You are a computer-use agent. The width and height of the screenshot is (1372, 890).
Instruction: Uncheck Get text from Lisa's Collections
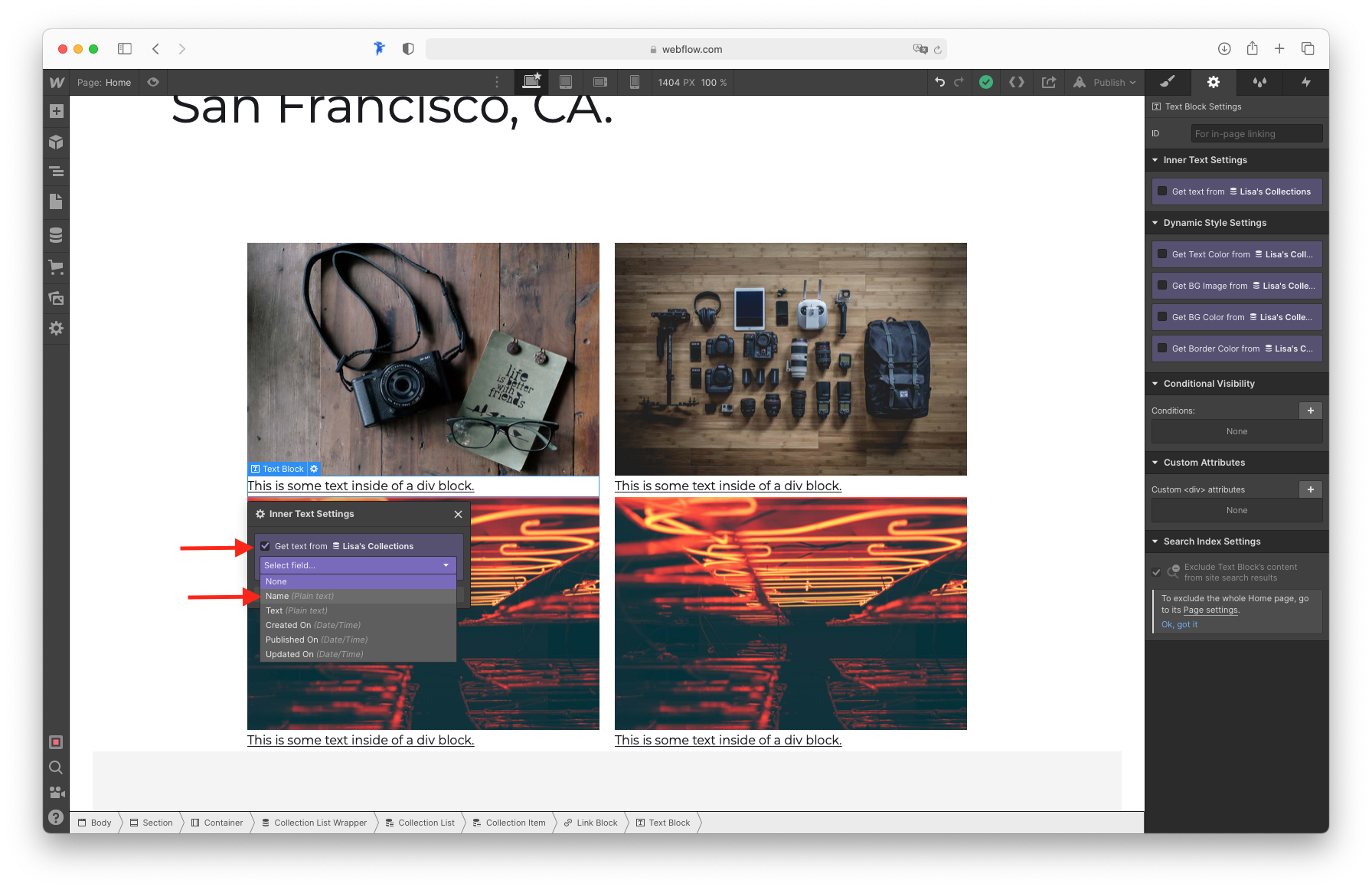266,545
